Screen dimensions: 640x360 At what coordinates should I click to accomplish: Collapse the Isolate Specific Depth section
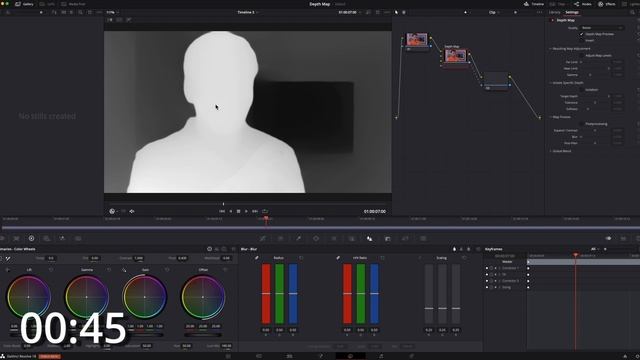(550, 83)
